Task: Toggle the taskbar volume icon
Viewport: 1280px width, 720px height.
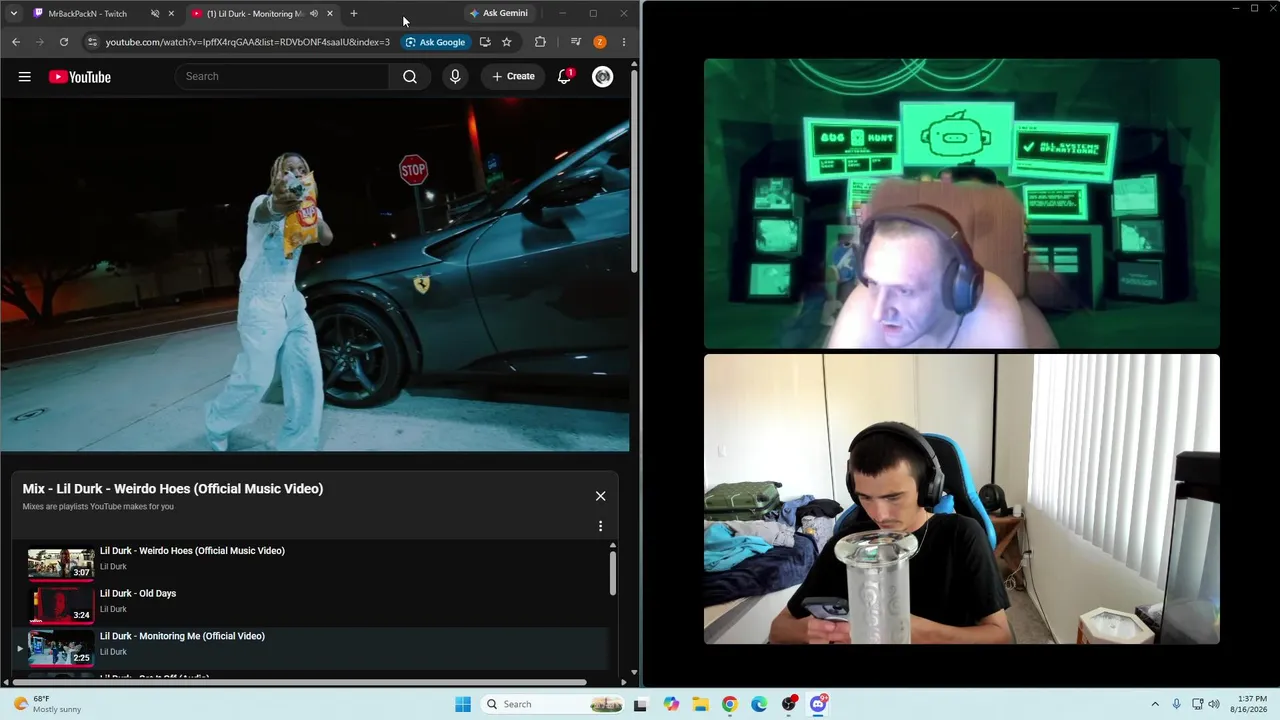Action: tap(1214, 704)
